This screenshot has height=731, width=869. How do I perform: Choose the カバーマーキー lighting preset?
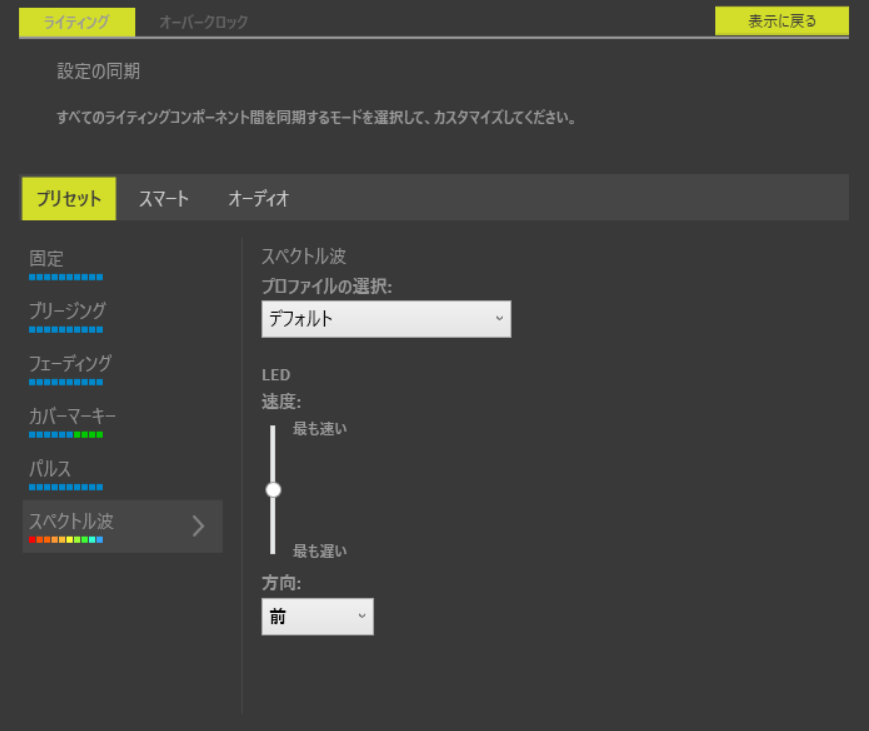tap(122, 422)
